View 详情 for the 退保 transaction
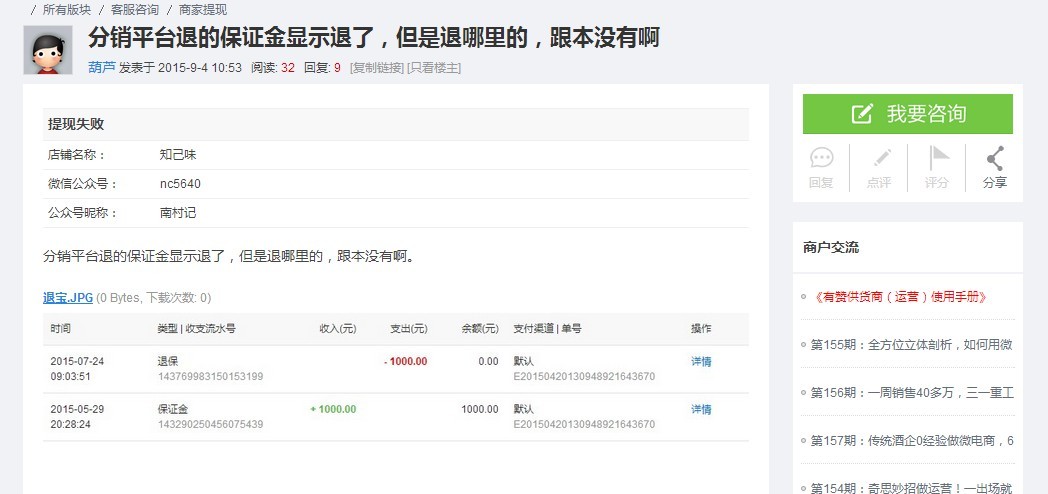 pos(701,362)
